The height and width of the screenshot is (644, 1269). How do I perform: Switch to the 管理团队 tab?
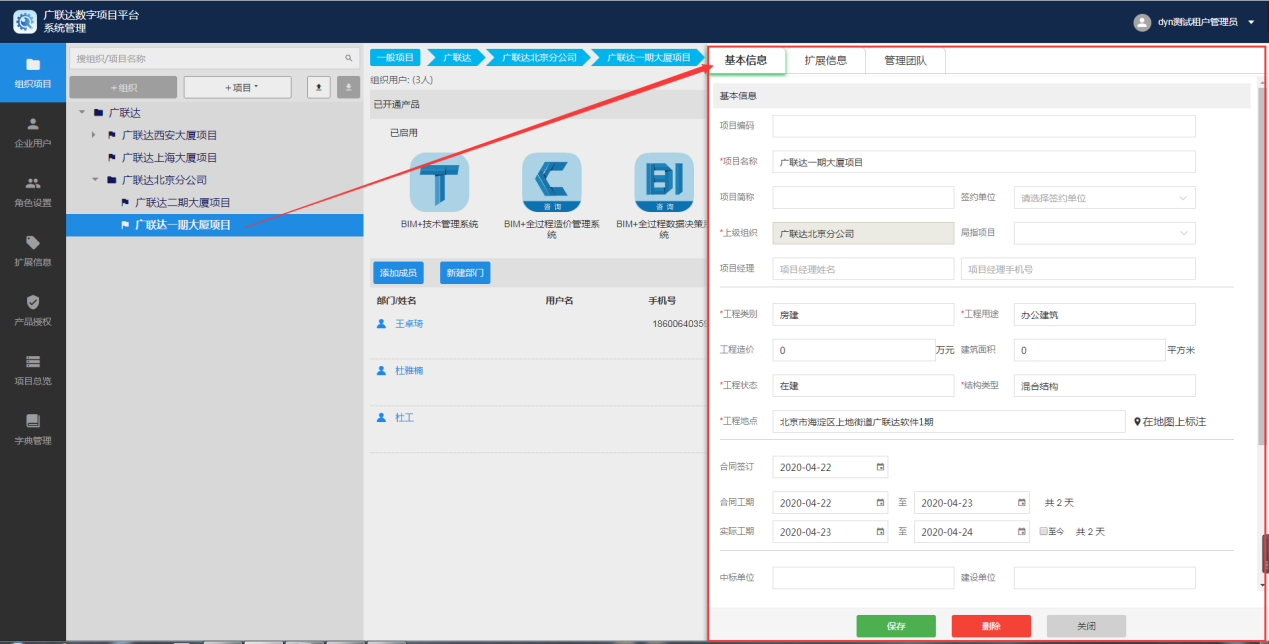pyautogui.click(x=905, y=60)
